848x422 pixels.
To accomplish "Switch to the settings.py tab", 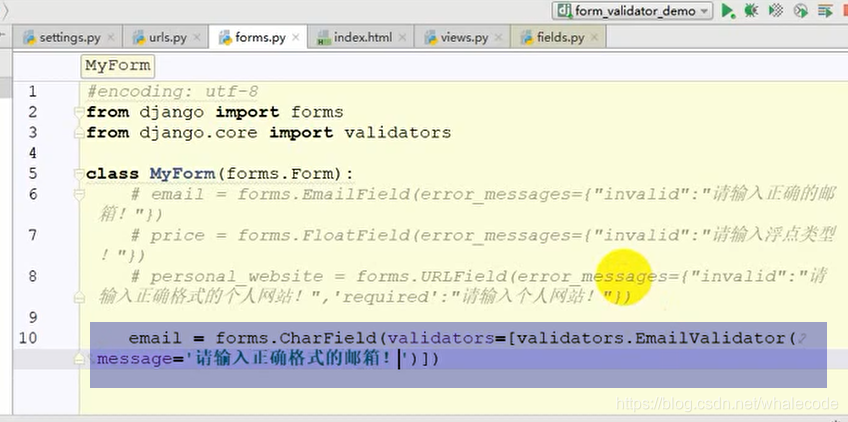I will tap(70, 38).
